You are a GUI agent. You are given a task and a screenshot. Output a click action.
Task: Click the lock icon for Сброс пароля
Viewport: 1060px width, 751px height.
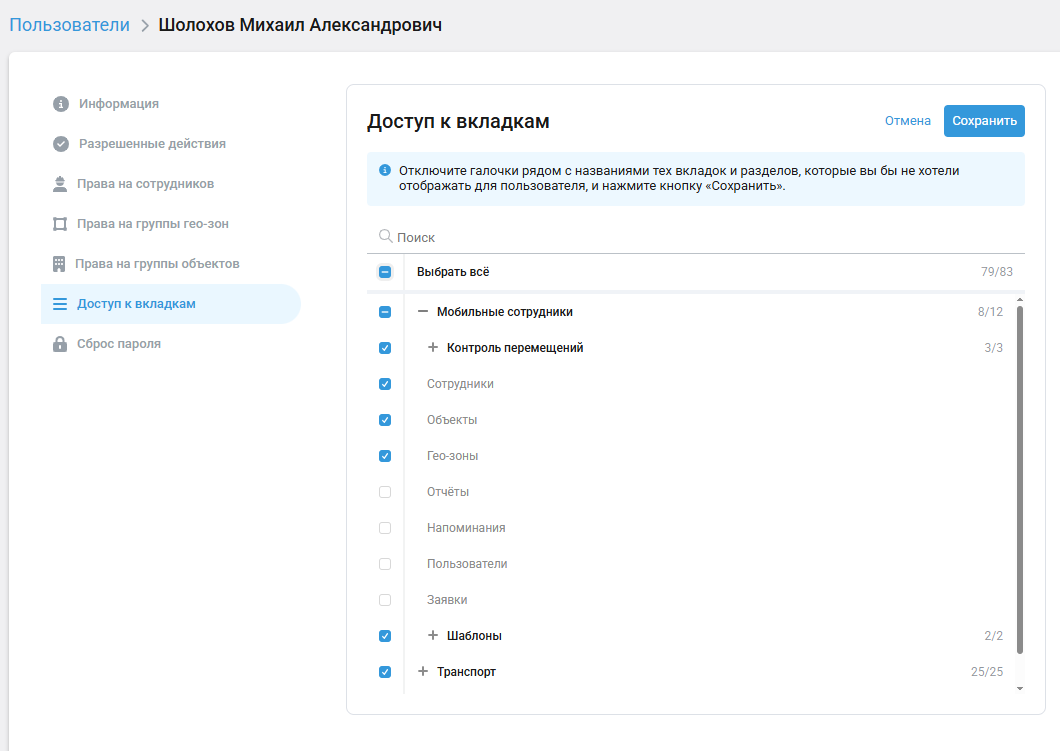pyautogui.click(x=60, y=344)
